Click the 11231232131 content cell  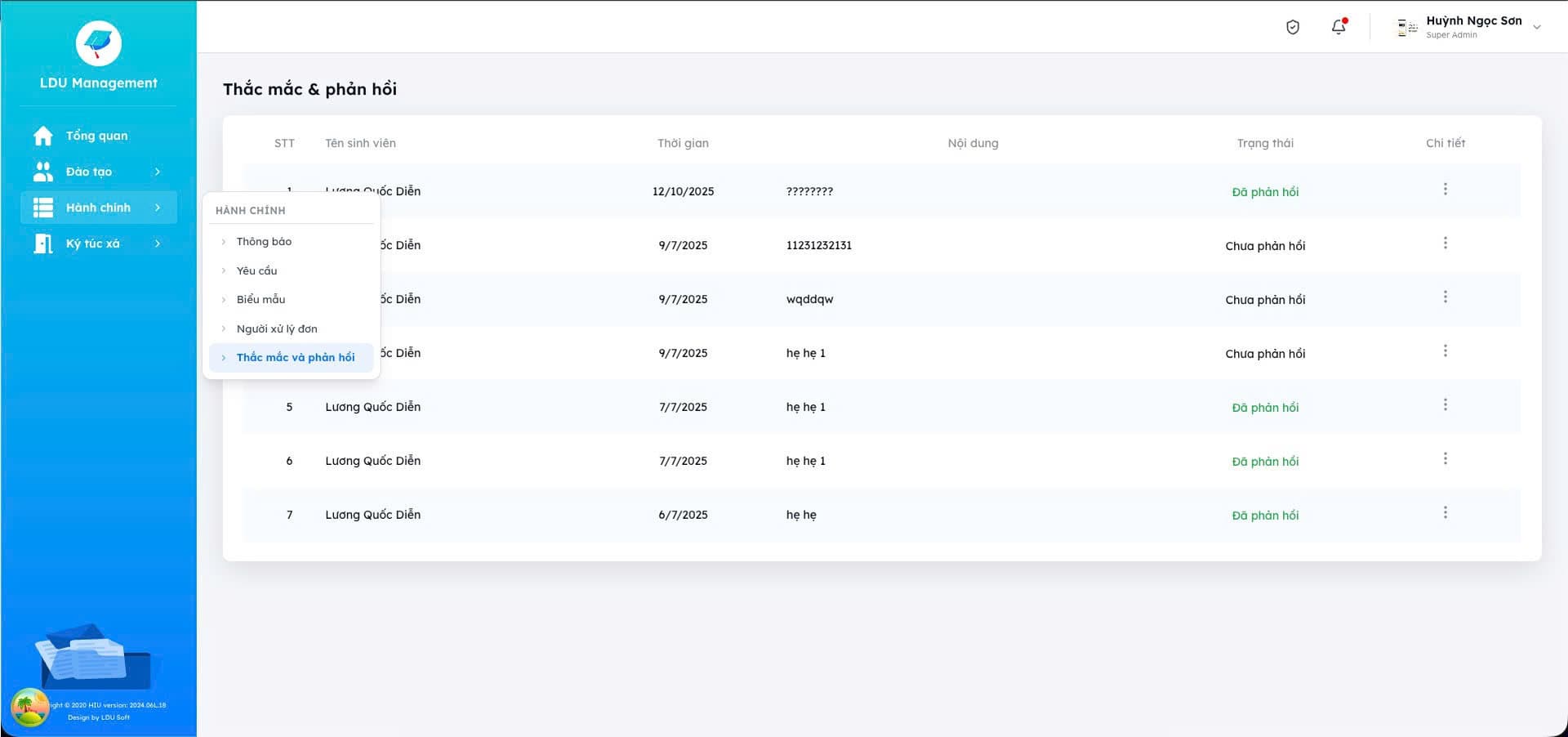coord(818,245)
